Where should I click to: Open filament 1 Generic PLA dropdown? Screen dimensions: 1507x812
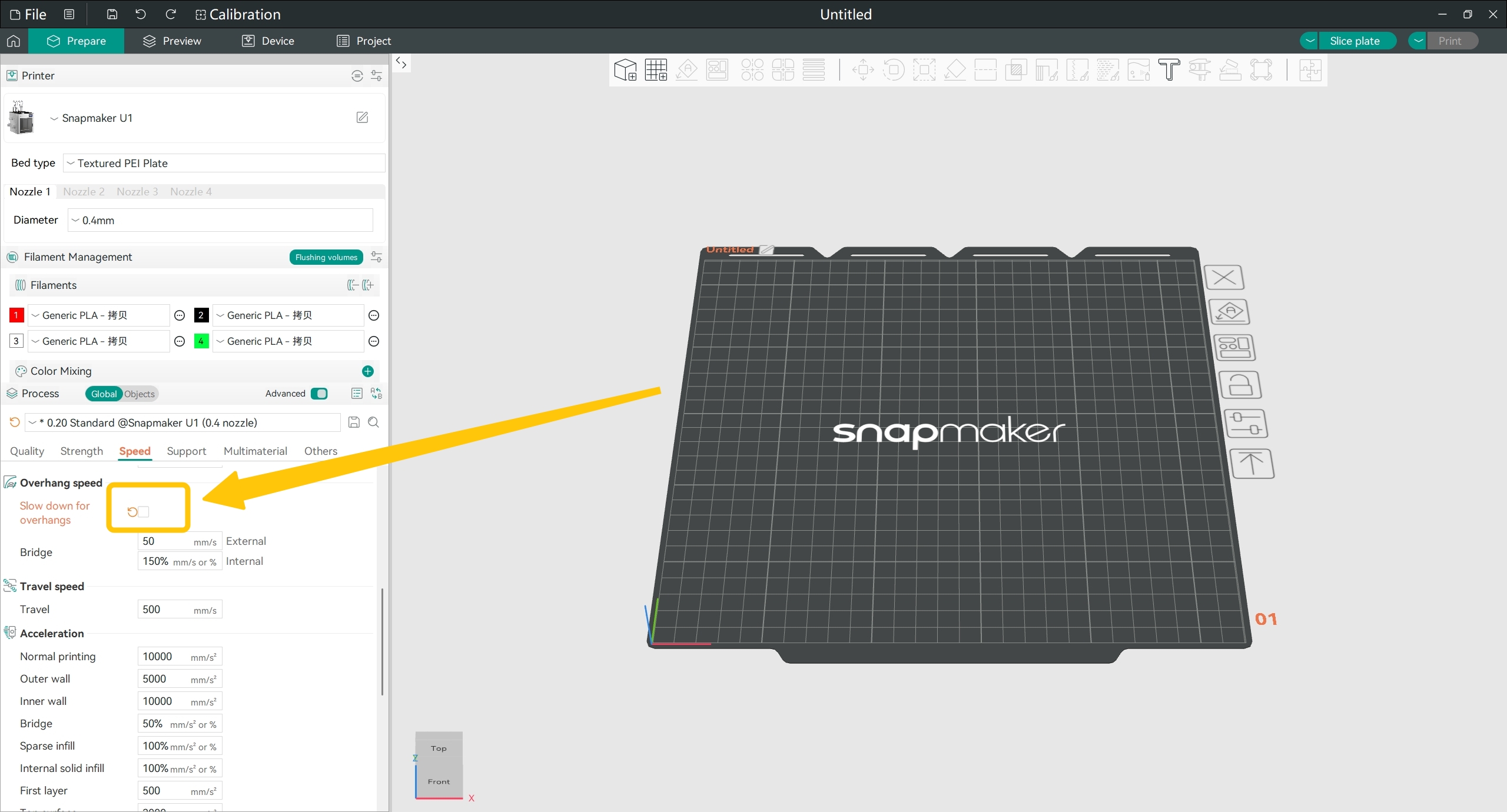(99, 316)
